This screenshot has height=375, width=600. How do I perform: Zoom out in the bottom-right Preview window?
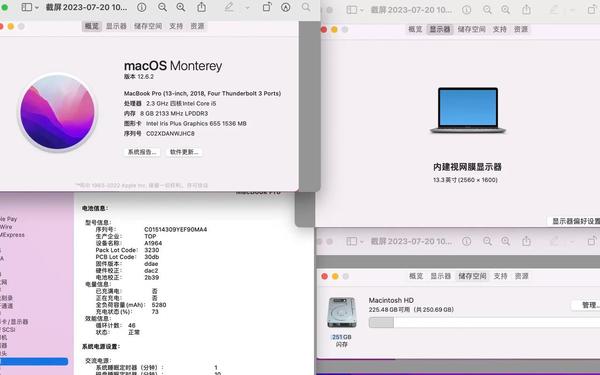pyautogui.click(x=487, y=241)
